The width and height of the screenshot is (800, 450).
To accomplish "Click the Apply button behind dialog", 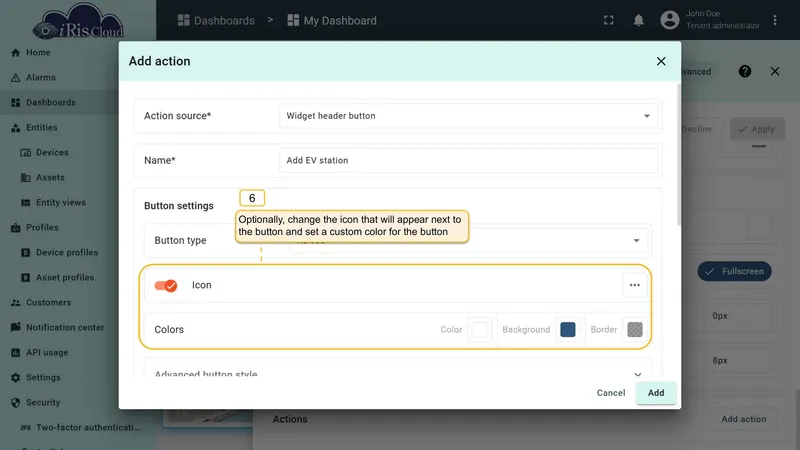I will (757, 129).
